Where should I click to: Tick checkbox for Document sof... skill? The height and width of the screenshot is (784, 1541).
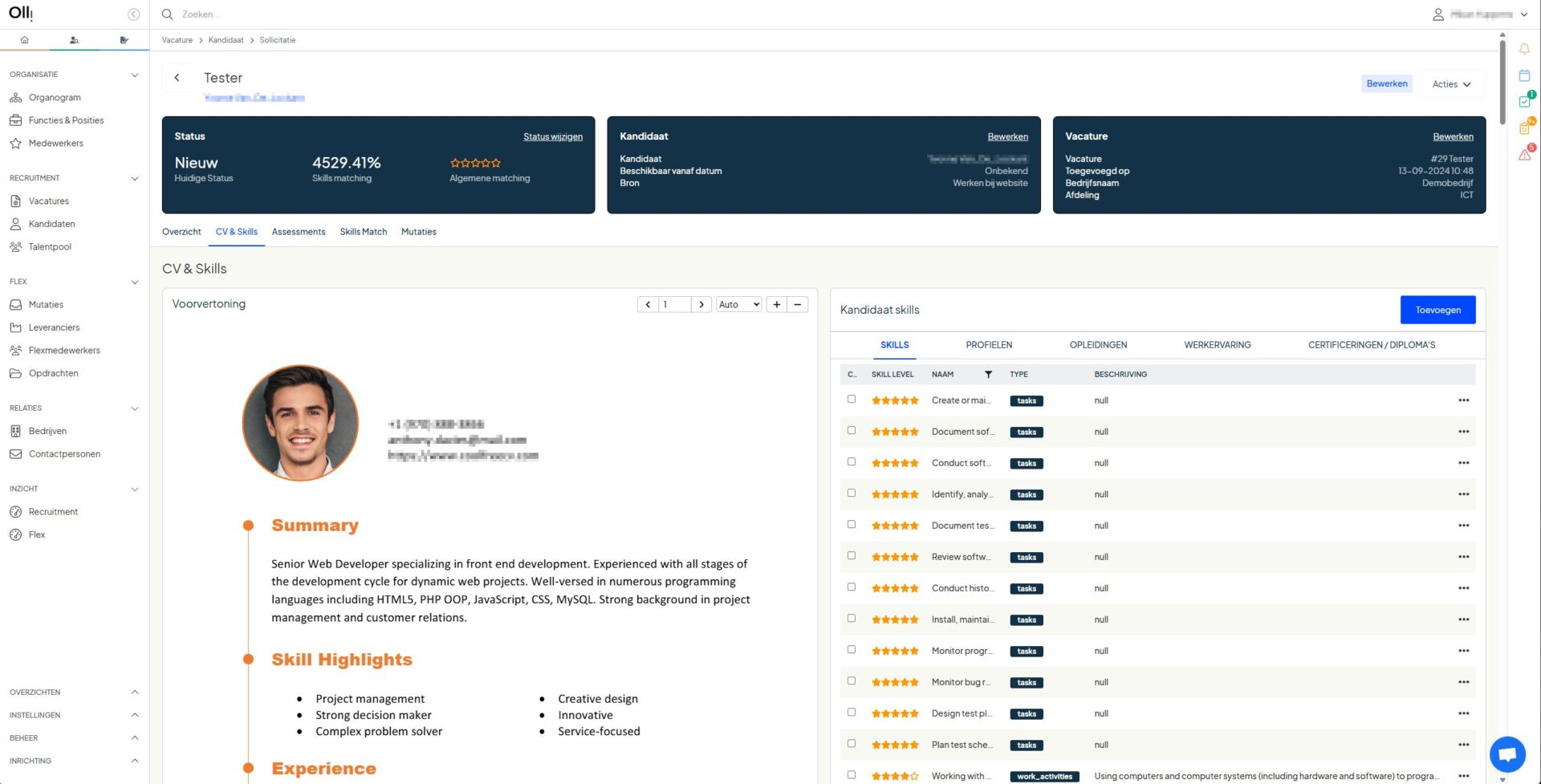click(852, 431)
